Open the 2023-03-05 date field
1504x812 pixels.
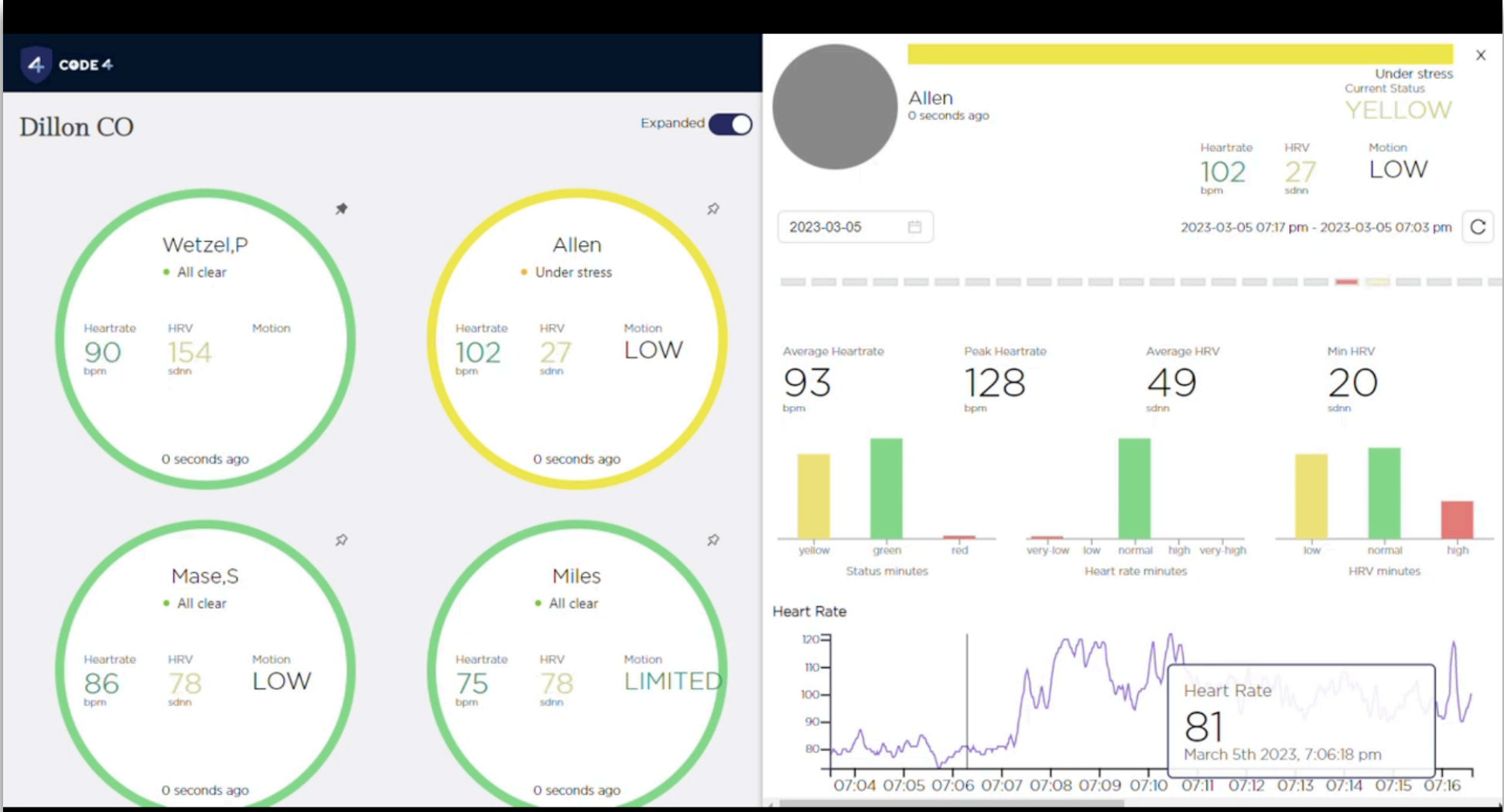[x=855, y=227]
